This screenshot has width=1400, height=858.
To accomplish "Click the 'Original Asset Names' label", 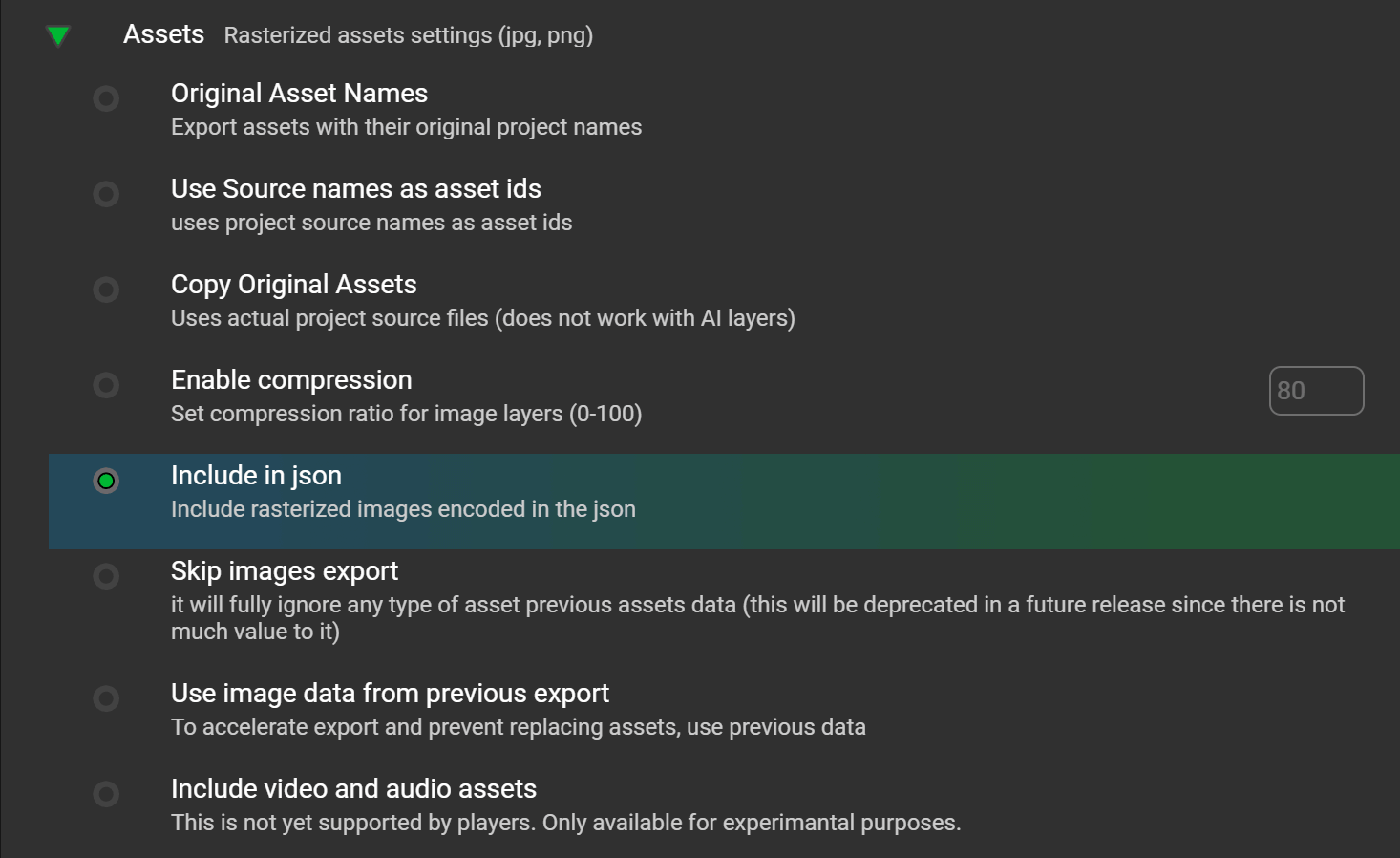I will [299, 93].
